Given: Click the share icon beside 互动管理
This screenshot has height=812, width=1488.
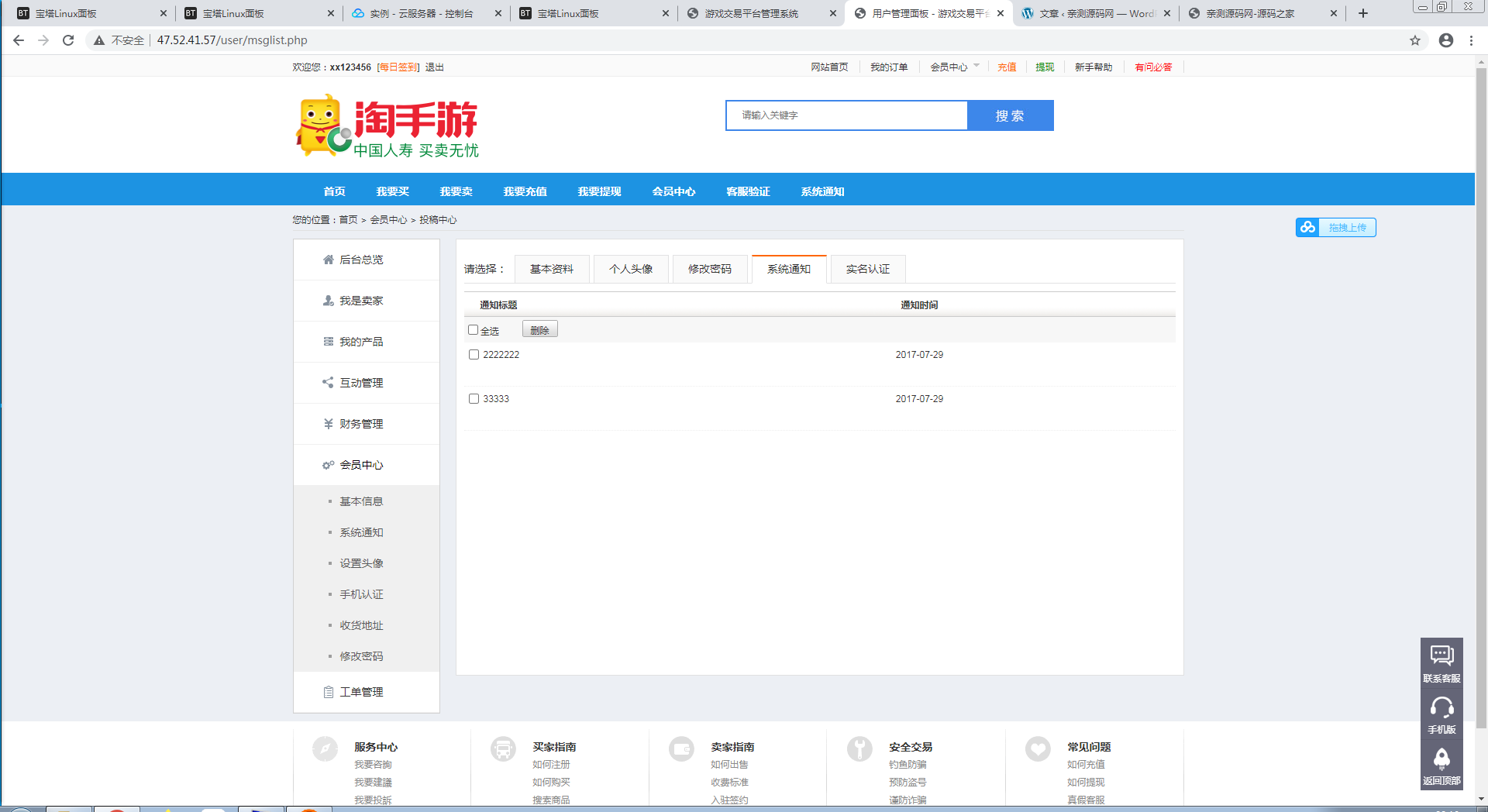Looking at the screenshot, I should tap(328, 383).
